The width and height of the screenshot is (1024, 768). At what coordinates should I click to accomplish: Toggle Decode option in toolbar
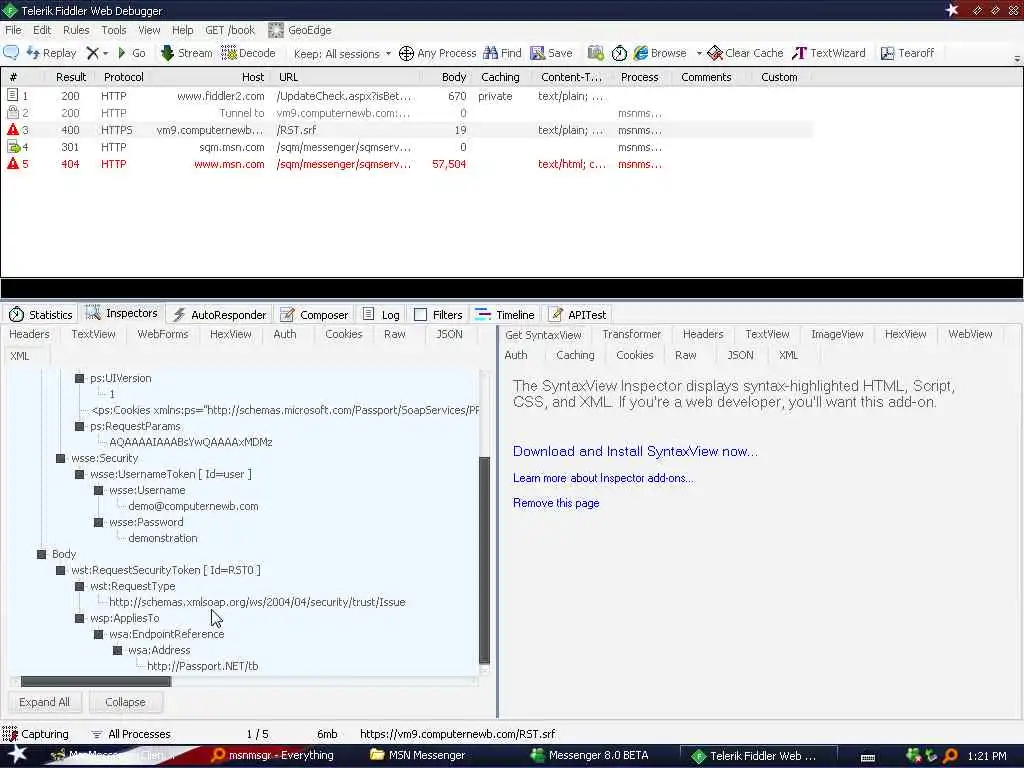pos(248,53)
